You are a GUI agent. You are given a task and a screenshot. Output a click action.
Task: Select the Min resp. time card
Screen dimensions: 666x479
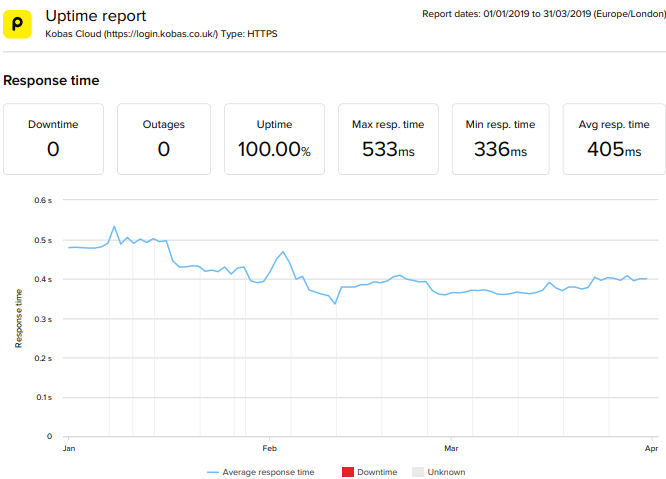tap(500, 139)
